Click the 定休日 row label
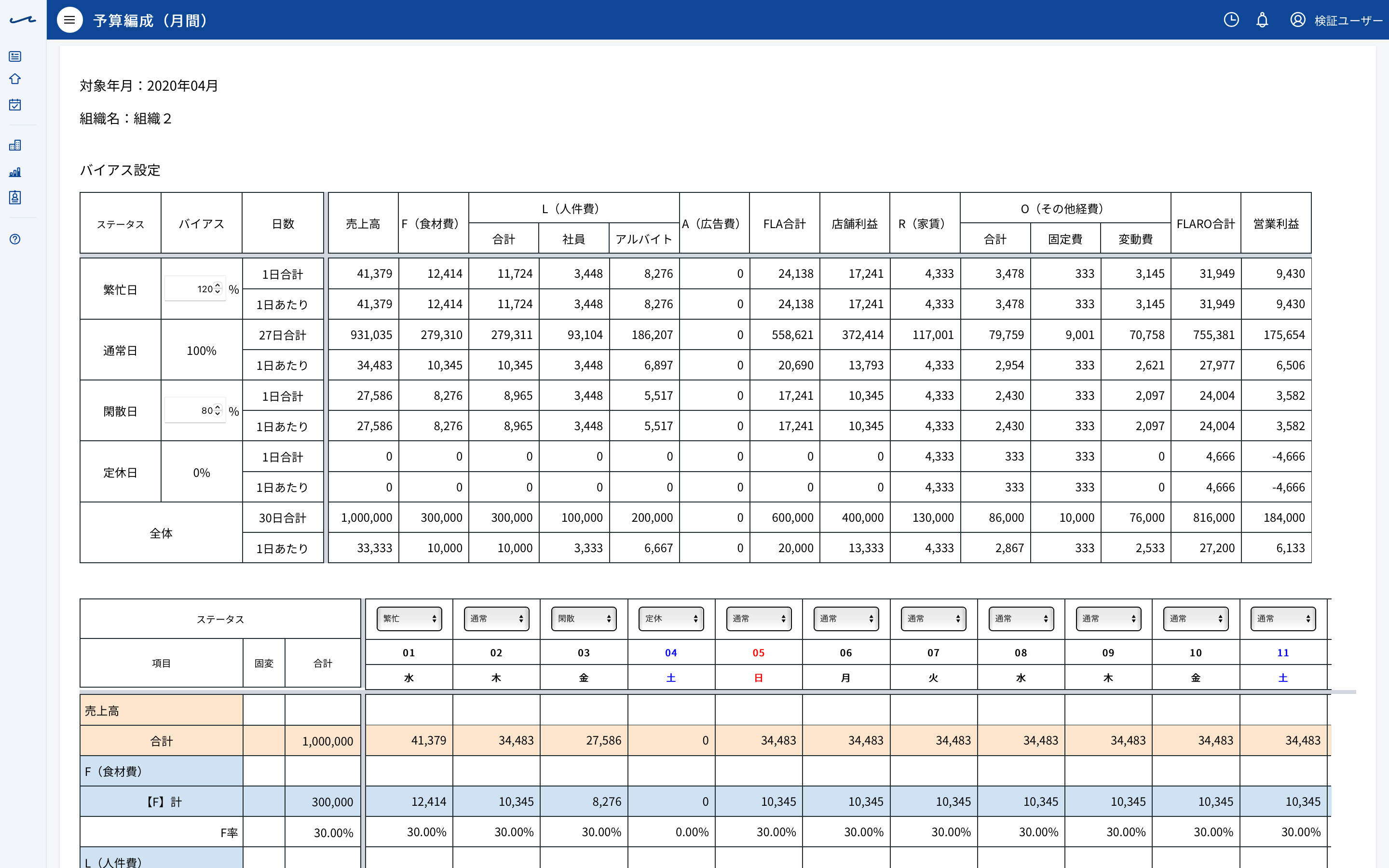The image size is (1389, 868). 121,472
